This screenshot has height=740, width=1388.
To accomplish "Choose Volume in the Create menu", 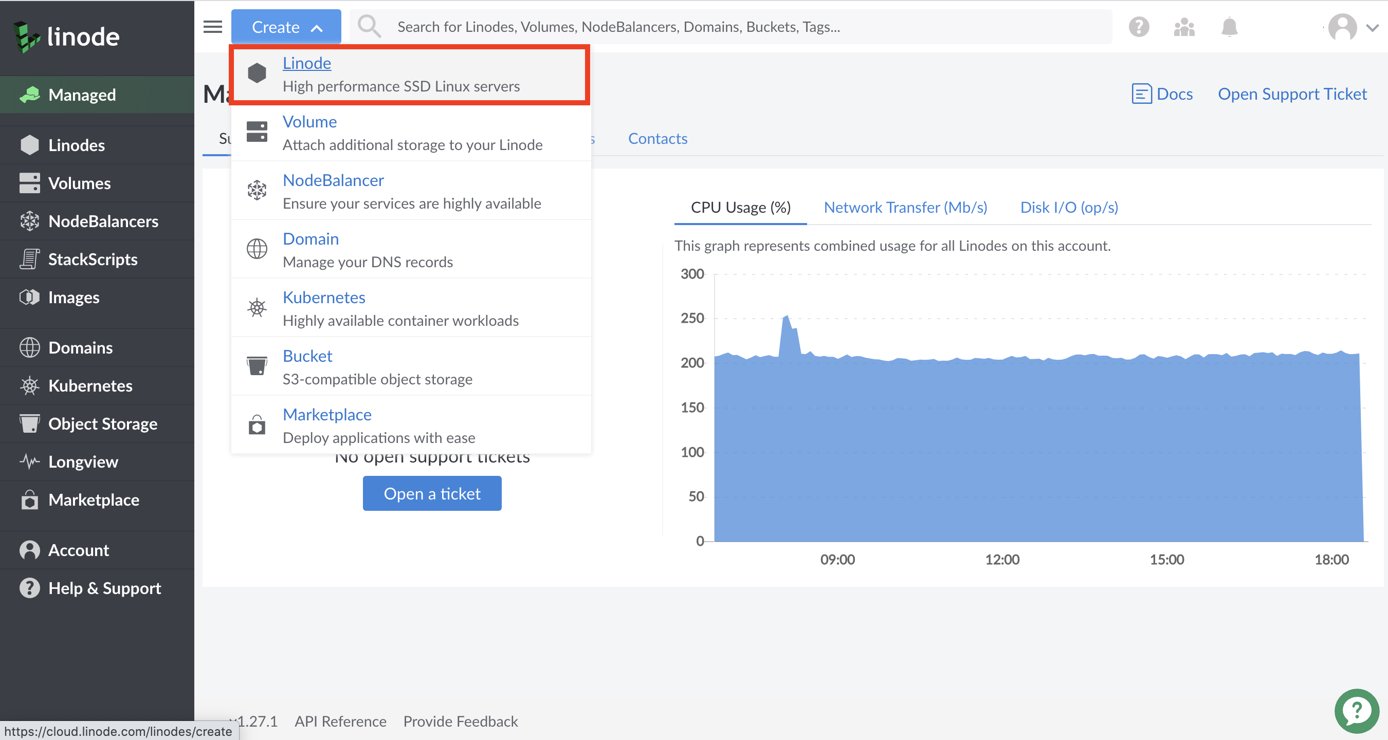I will (x=310, y=122).
